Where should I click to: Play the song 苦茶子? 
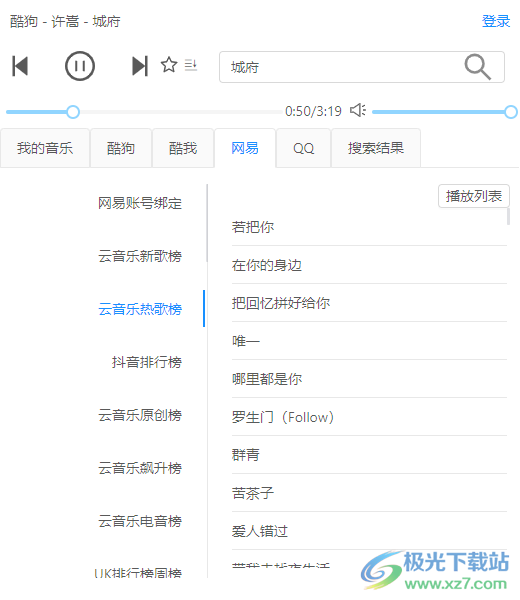pos(369,493)
